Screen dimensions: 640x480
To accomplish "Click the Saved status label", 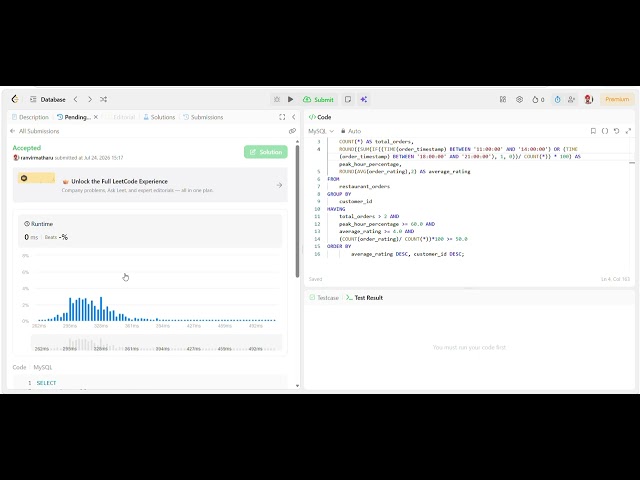I will point(316,279).
